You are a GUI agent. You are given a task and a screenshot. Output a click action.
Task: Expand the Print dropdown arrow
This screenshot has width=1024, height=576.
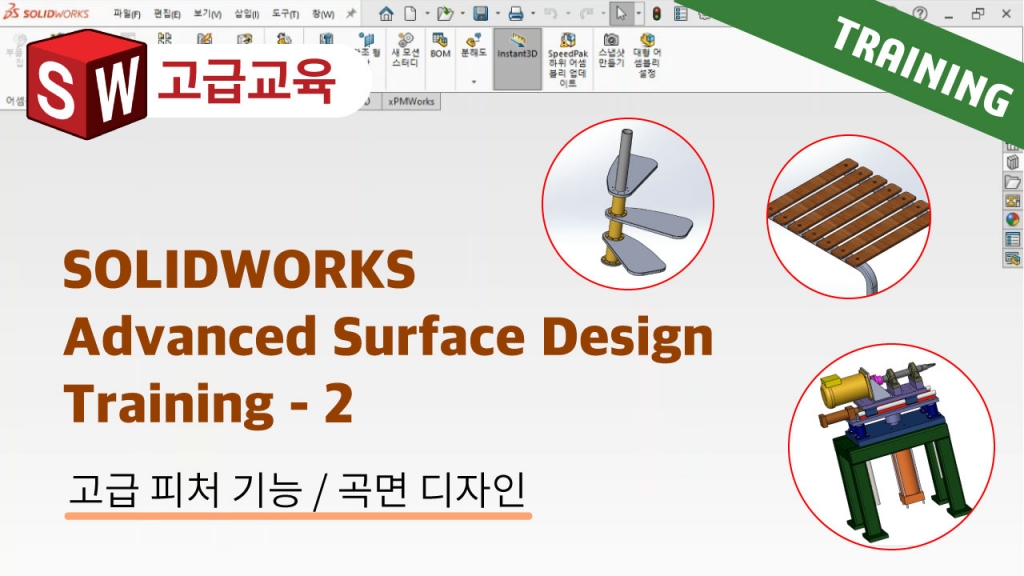533,13
